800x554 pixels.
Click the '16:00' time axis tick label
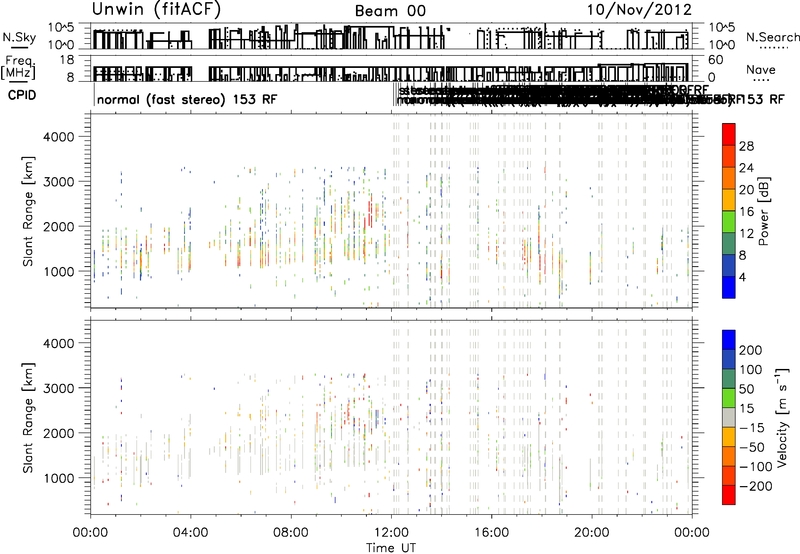point(491,533)
